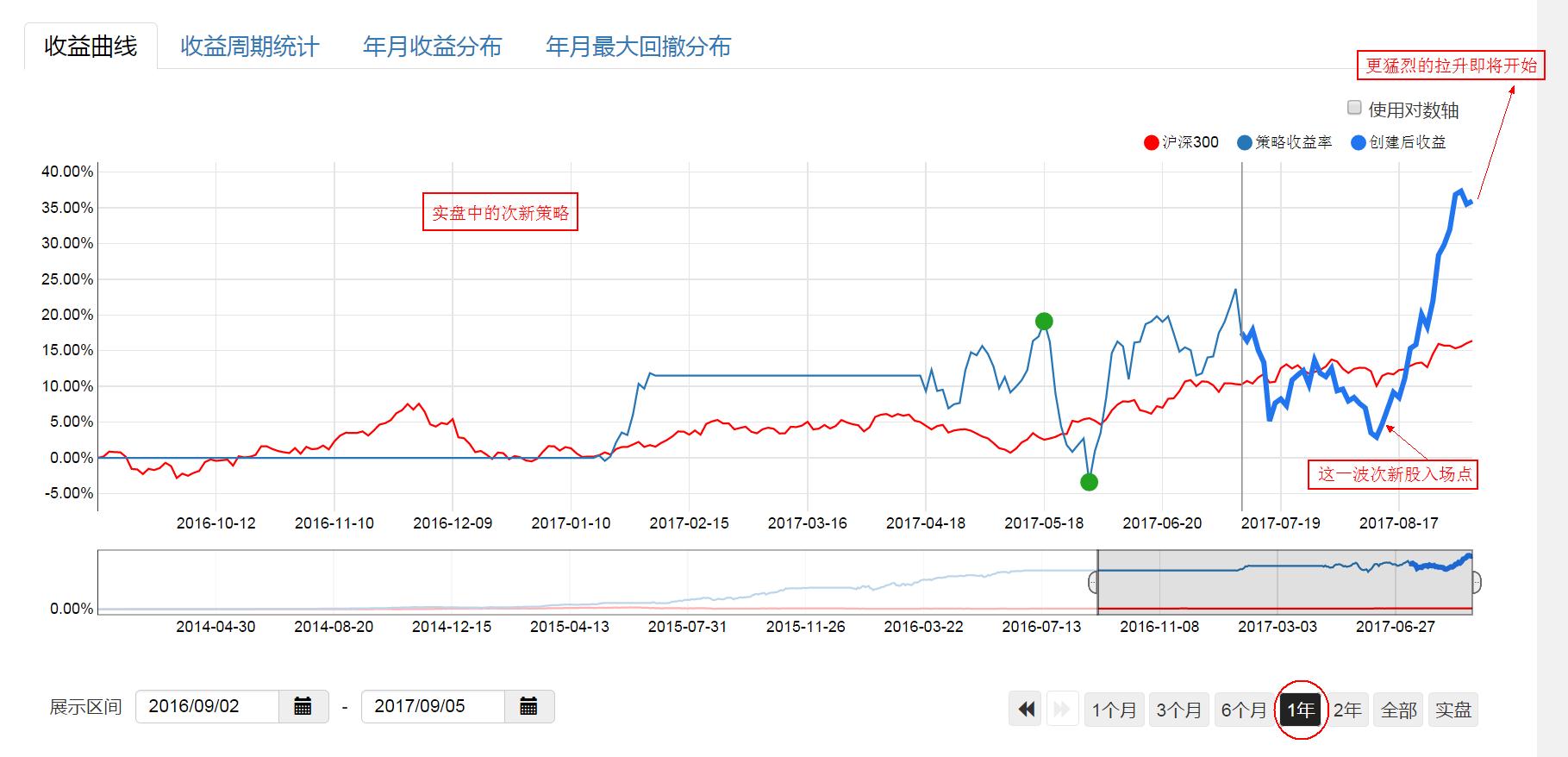Select 1年 range button
The width and height of the screenshot is (1568, 757).
point(1301,710)
